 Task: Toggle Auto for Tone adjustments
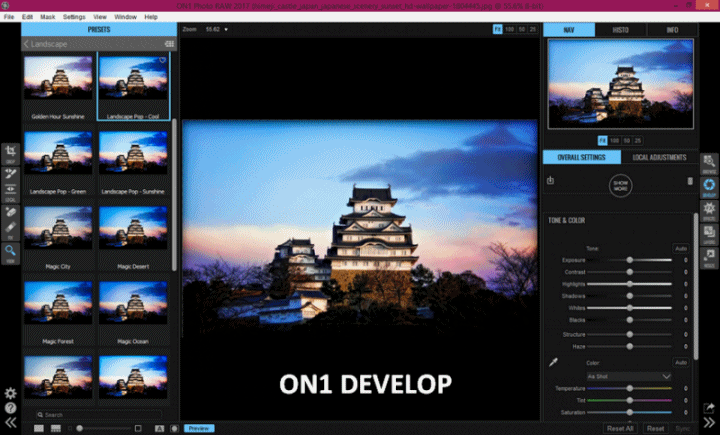[x=680, y=247]
